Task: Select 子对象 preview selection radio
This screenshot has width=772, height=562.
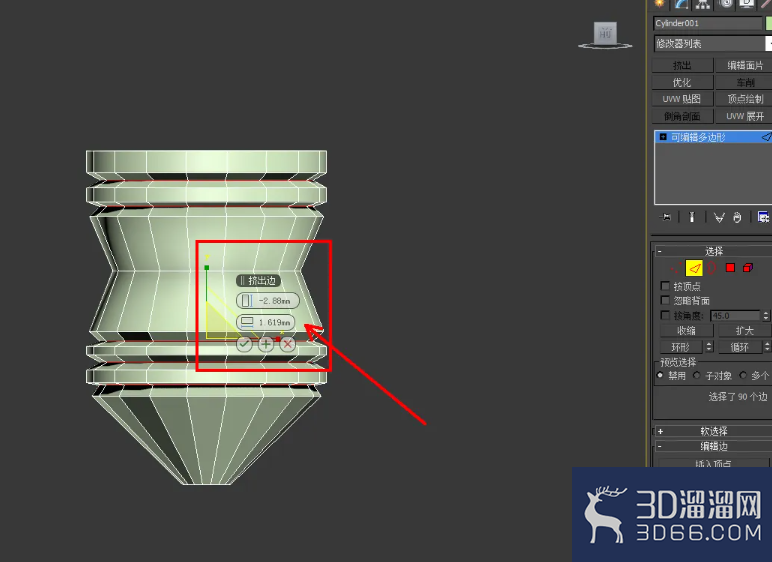Action: click(x=697, y=375)
